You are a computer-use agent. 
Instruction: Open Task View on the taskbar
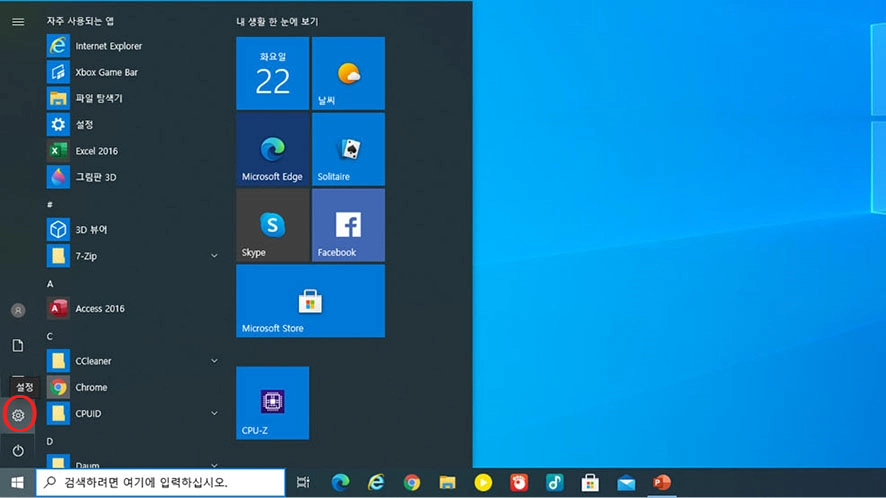(x=303, y=483)
